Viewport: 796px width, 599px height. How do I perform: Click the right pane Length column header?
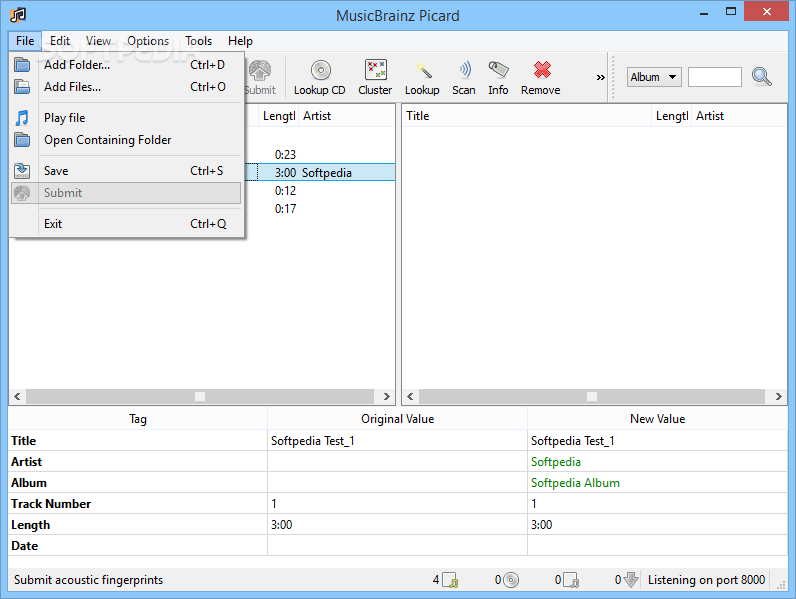coord(672,116)
